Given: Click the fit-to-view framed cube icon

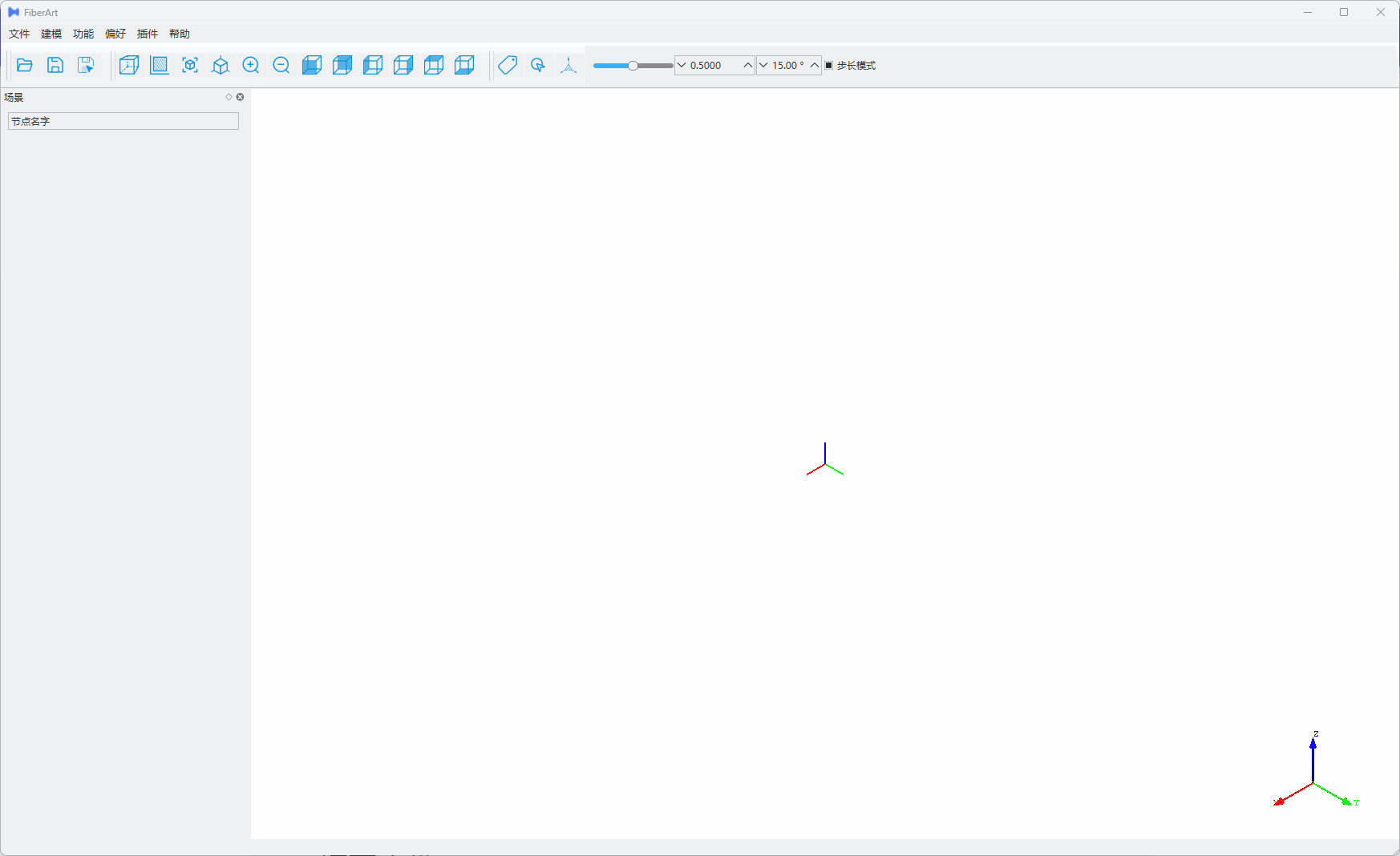Looking at the screenshot, I should pyautogui.click(x=190, y=66).
